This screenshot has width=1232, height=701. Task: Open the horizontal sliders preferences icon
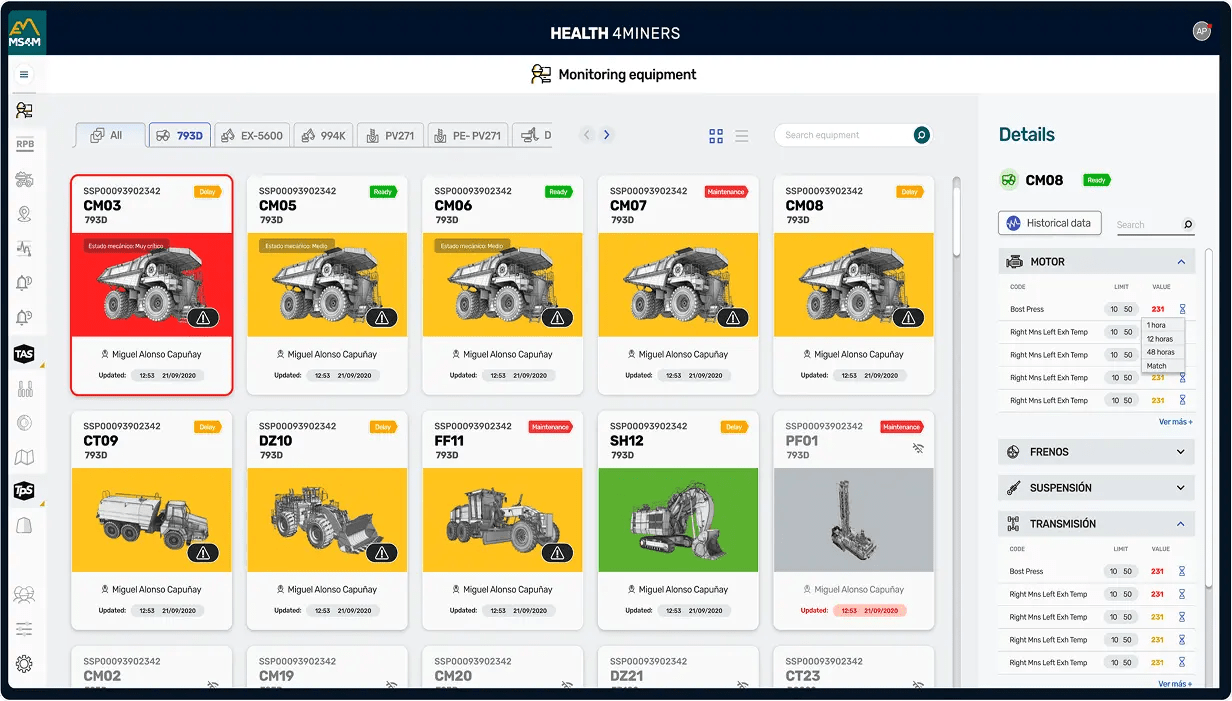[x=24, y=629]
